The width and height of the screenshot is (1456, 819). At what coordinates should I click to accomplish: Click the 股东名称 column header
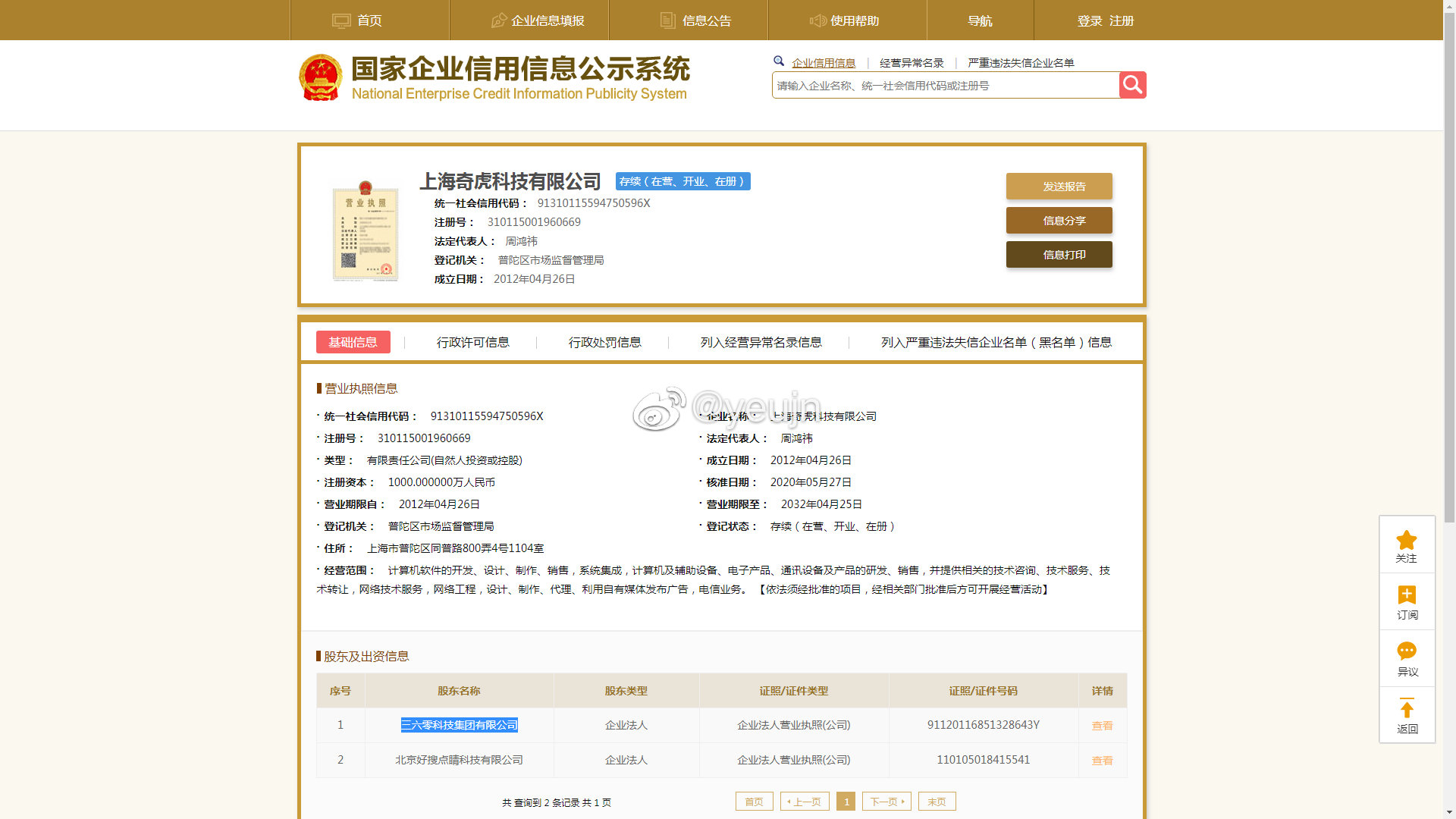pyautogui.click(x=460, y=691)
